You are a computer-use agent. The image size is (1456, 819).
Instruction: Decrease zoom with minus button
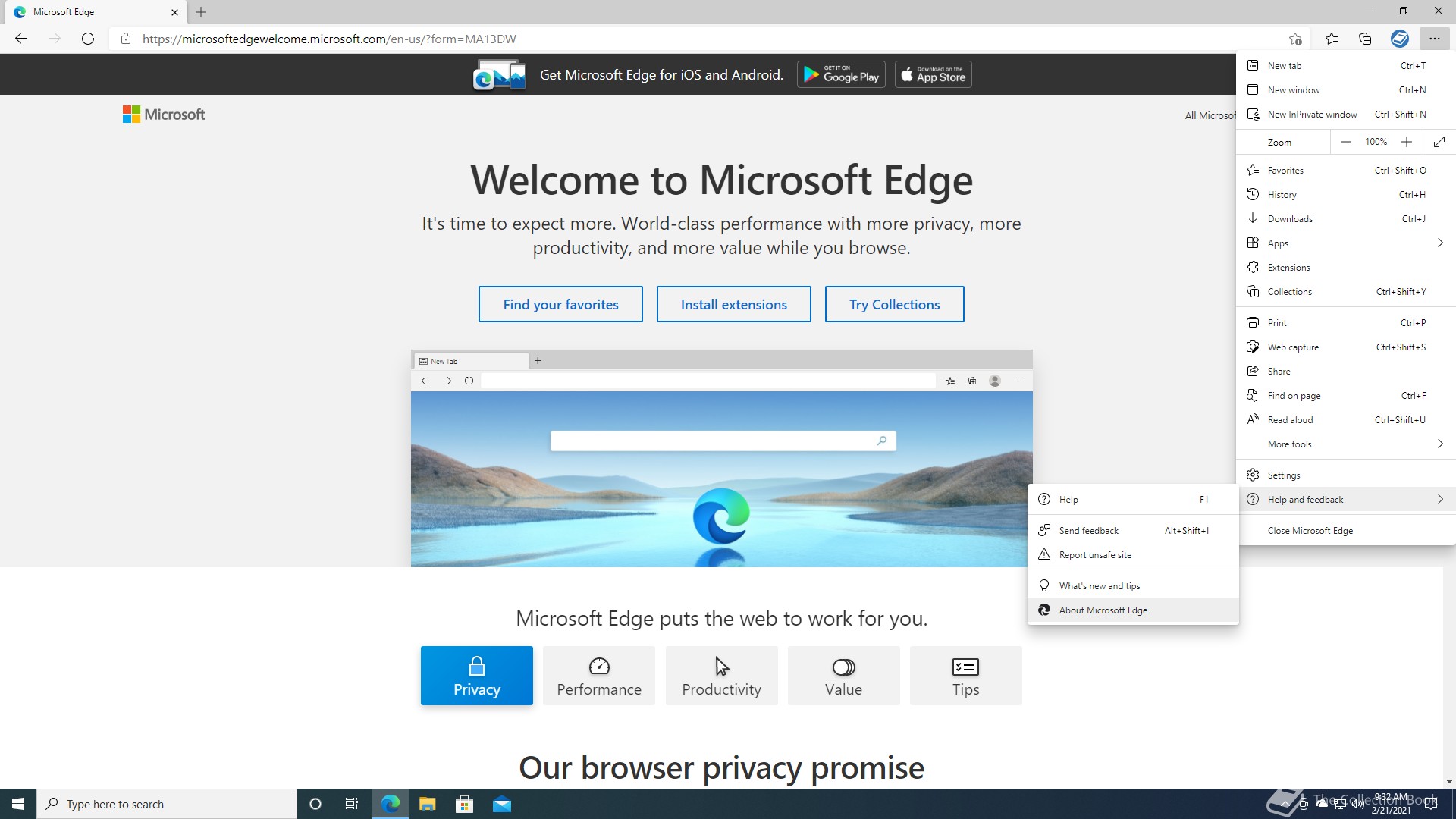pyautogui.click(x=1345, y=142)
